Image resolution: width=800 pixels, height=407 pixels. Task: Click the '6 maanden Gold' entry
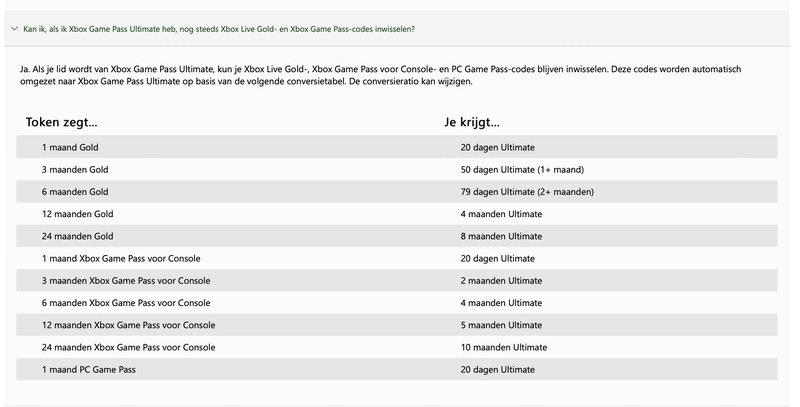75,192
